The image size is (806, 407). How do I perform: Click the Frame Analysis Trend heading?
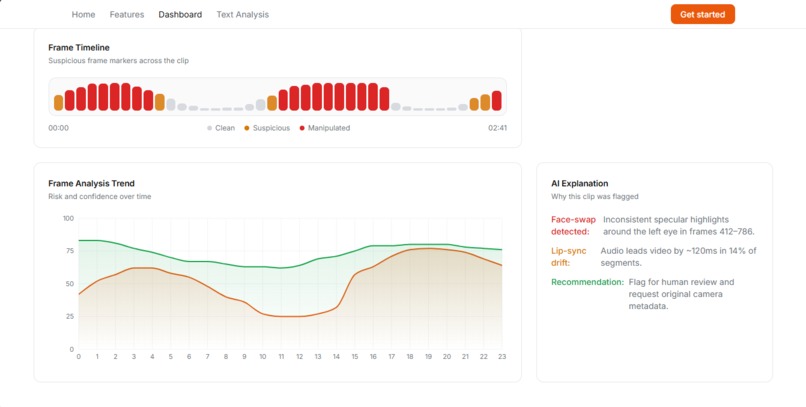[x=91, y=183]
